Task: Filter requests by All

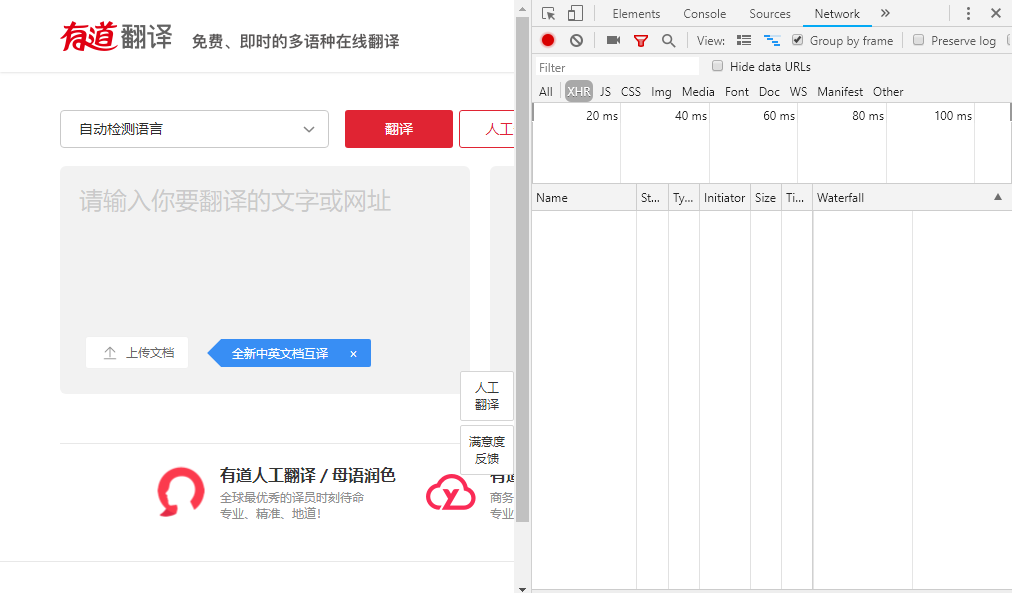Action: click(545, 92)
